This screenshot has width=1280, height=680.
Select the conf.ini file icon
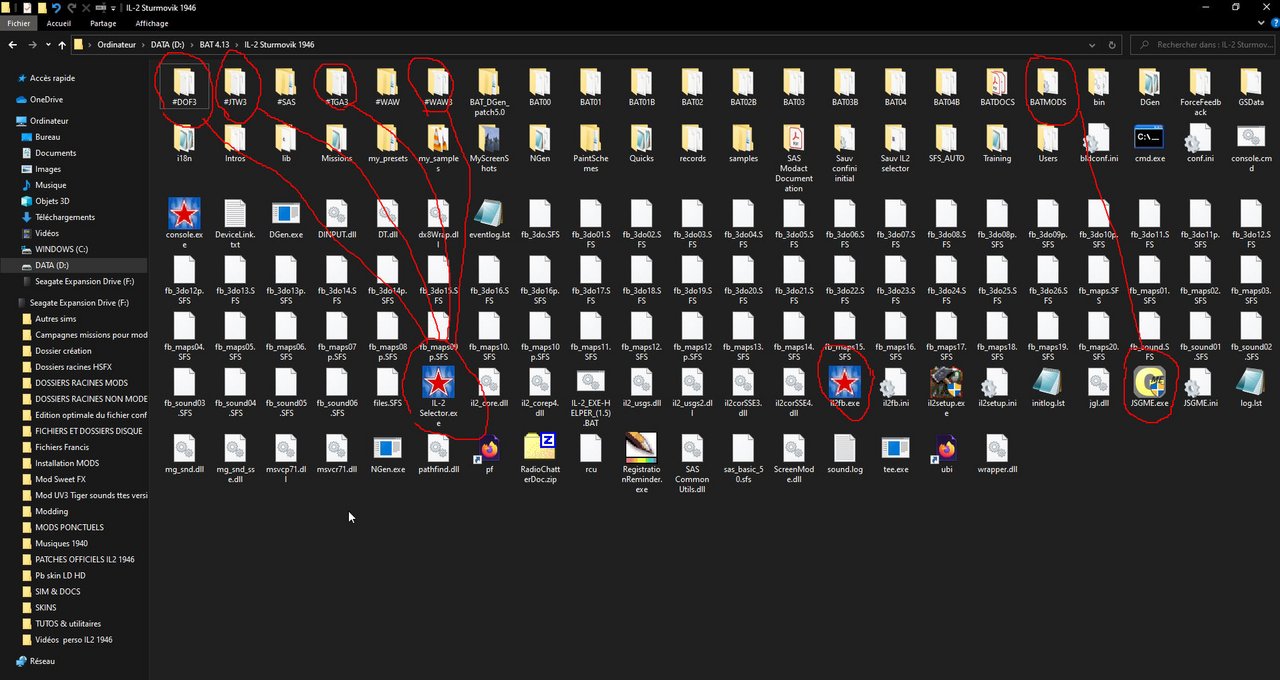pyautogui.click(x=1199, y=137)
